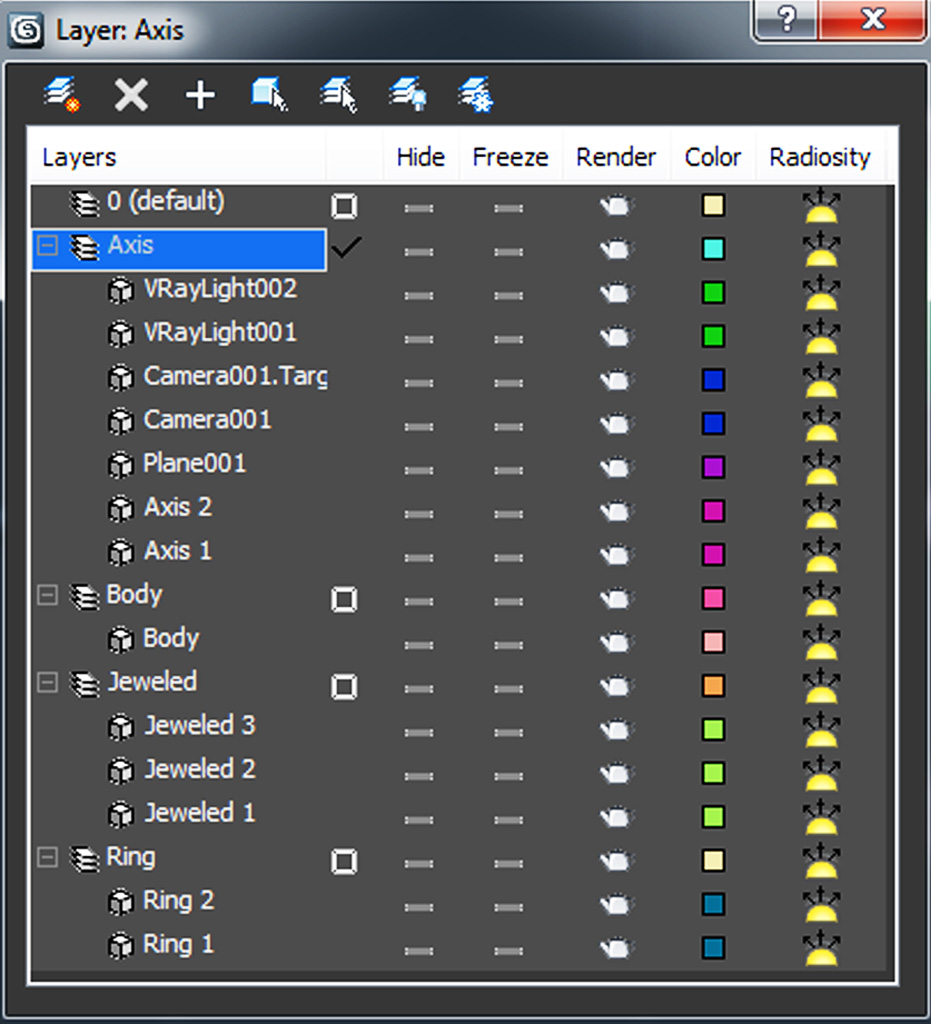Screen dimensions: 931x1024
Task: Click the Create New Layer icon
Action: (x=62, y=95)
